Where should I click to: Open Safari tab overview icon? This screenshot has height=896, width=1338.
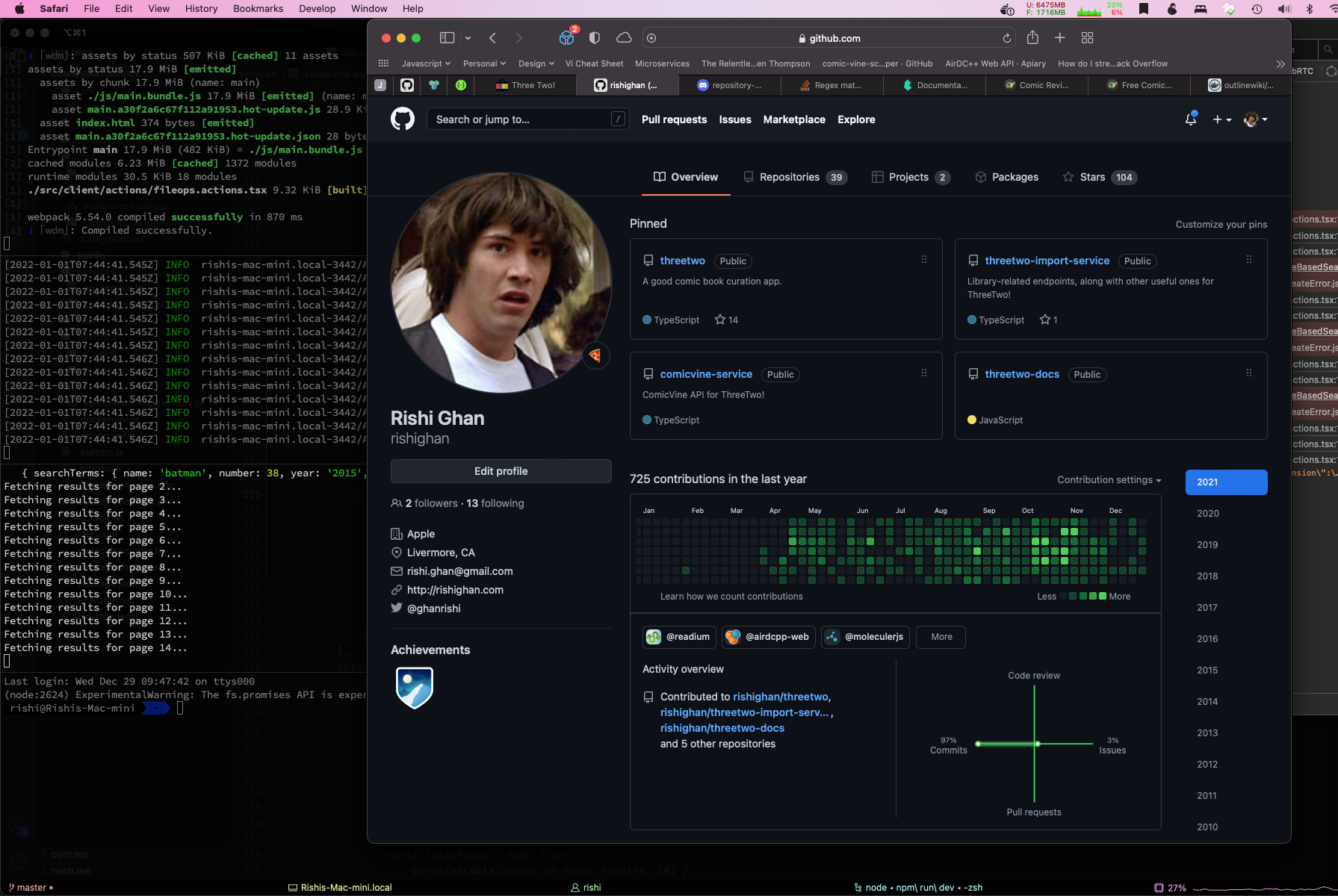tap(1087, 38)
